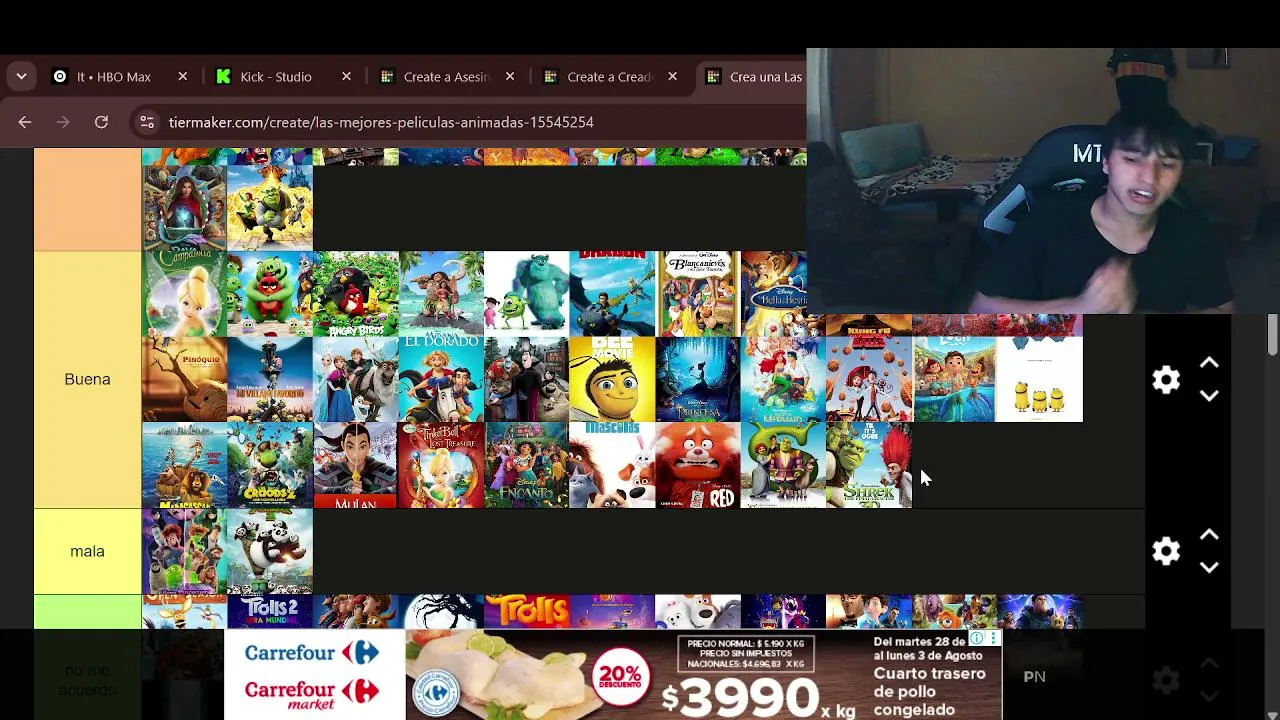Go back to the previous page
This screenshot has height=720, width=1280.
pyautogui.click(x=25, y=122)
